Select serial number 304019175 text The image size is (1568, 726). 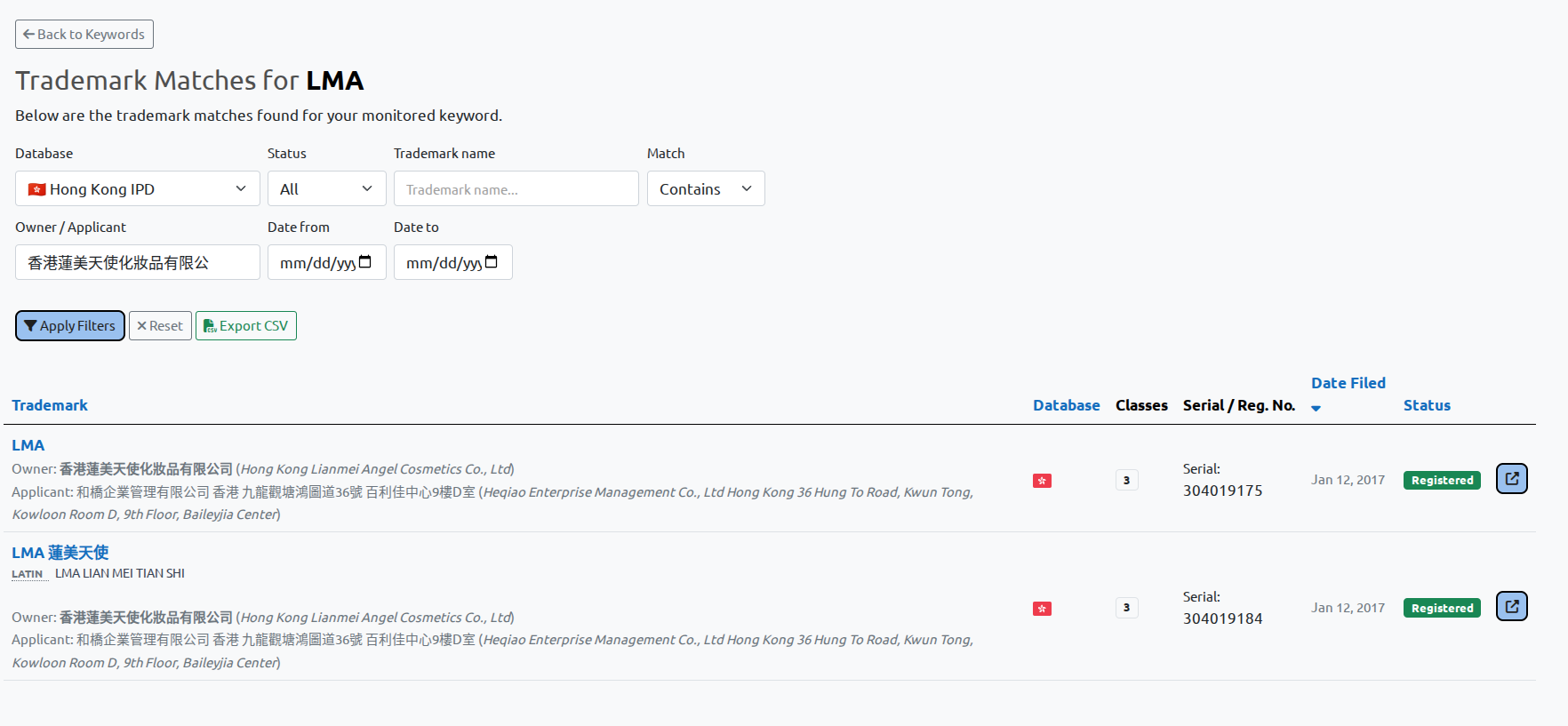click(x=1222, y=491)
